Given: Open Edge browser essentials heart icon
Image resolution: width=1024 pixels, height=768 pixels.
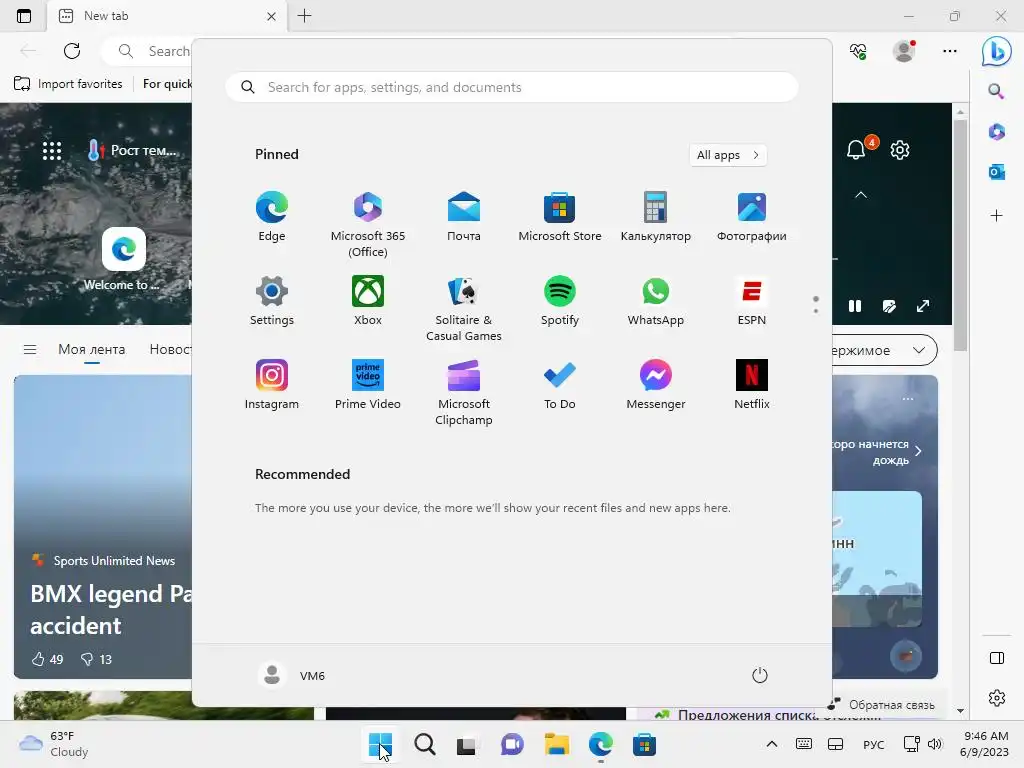Looking at the screenshot, I should coord(858,51).
